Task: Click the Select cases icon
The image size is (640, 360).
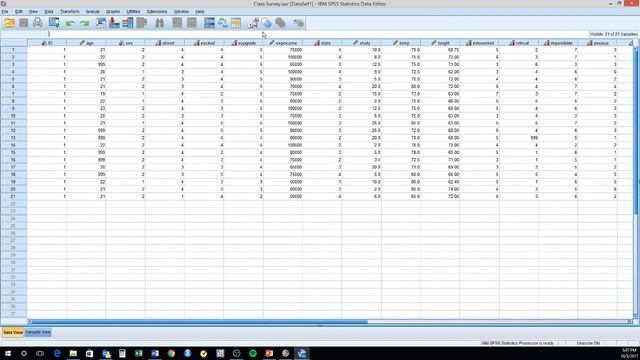Action: click(x=236, y=23)
